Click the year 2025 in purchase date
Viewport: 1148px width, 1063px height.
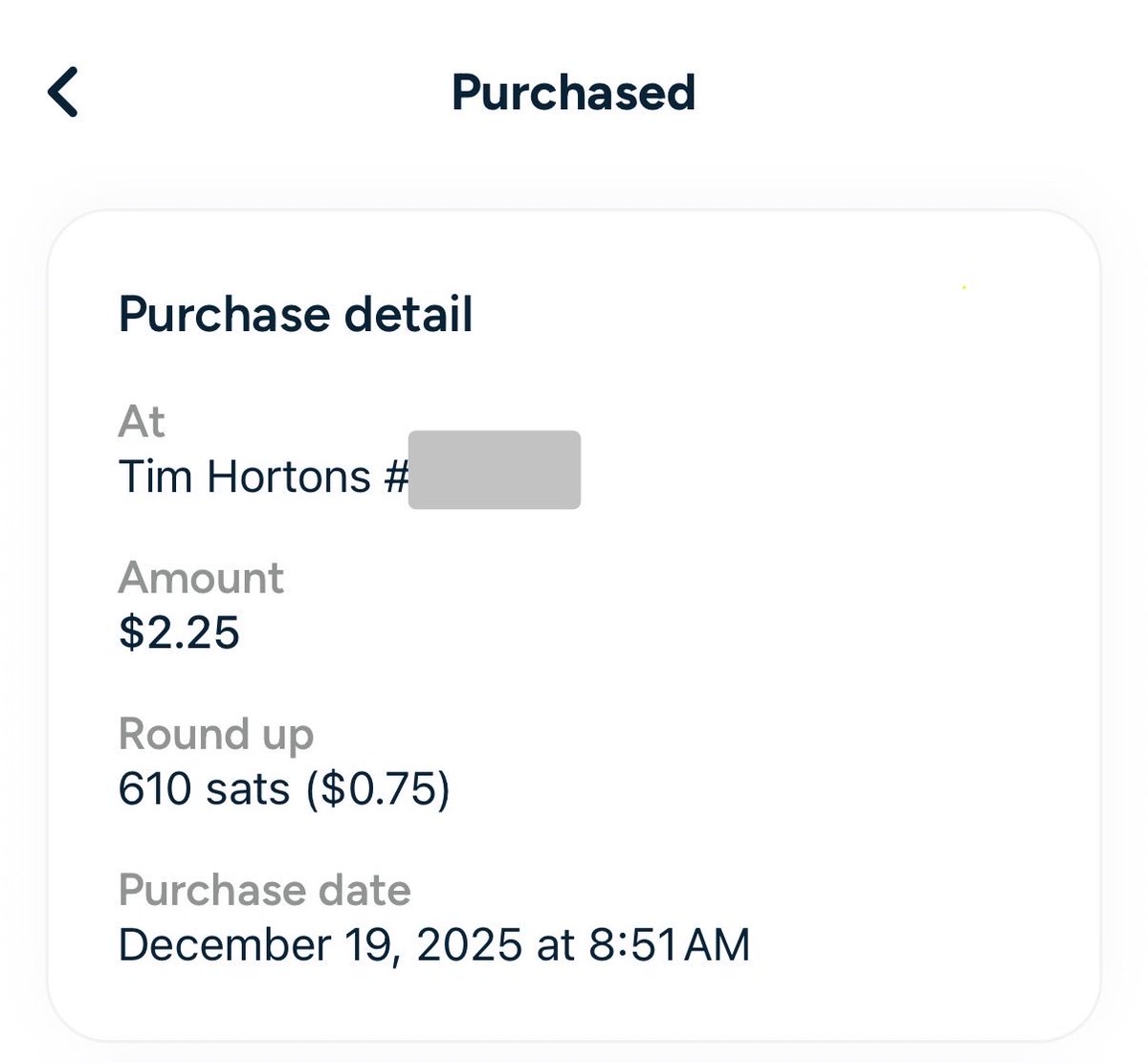[470, 944]
